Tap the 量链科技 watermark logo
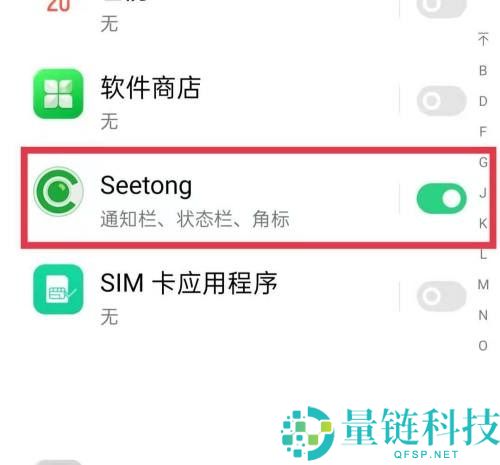This screenshot has width=500, height=465. (x=389, y=433)
